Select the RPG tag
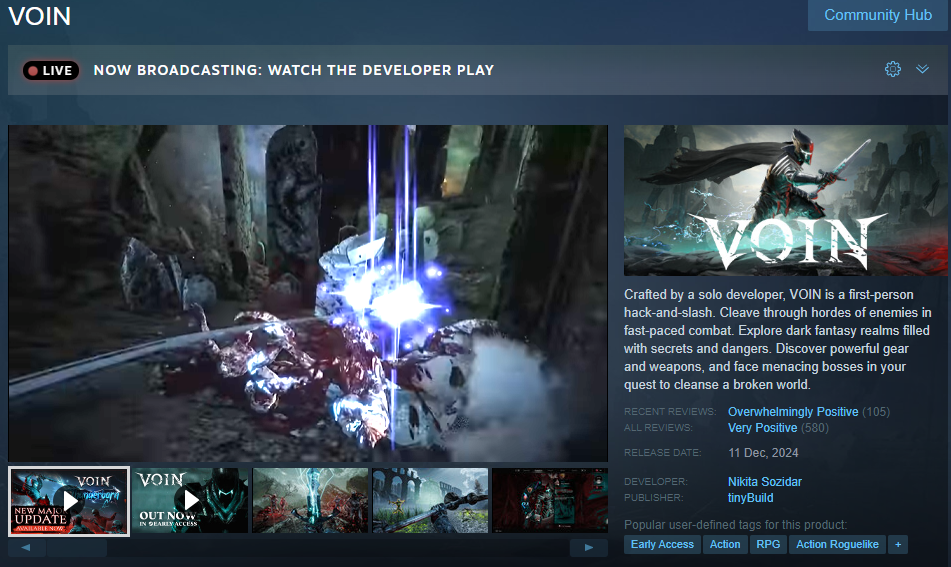This screenshot has width=951, height=567. pos(768,545)
